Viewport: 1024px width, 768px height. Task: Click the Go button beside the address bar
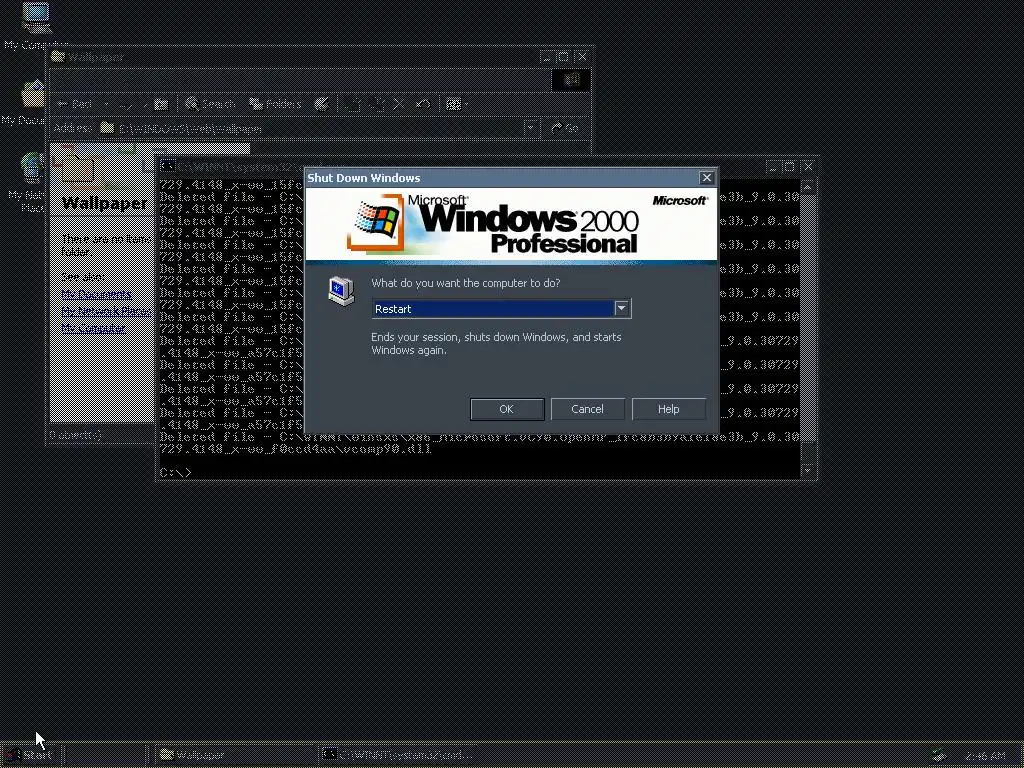click(x=565, y=128)
